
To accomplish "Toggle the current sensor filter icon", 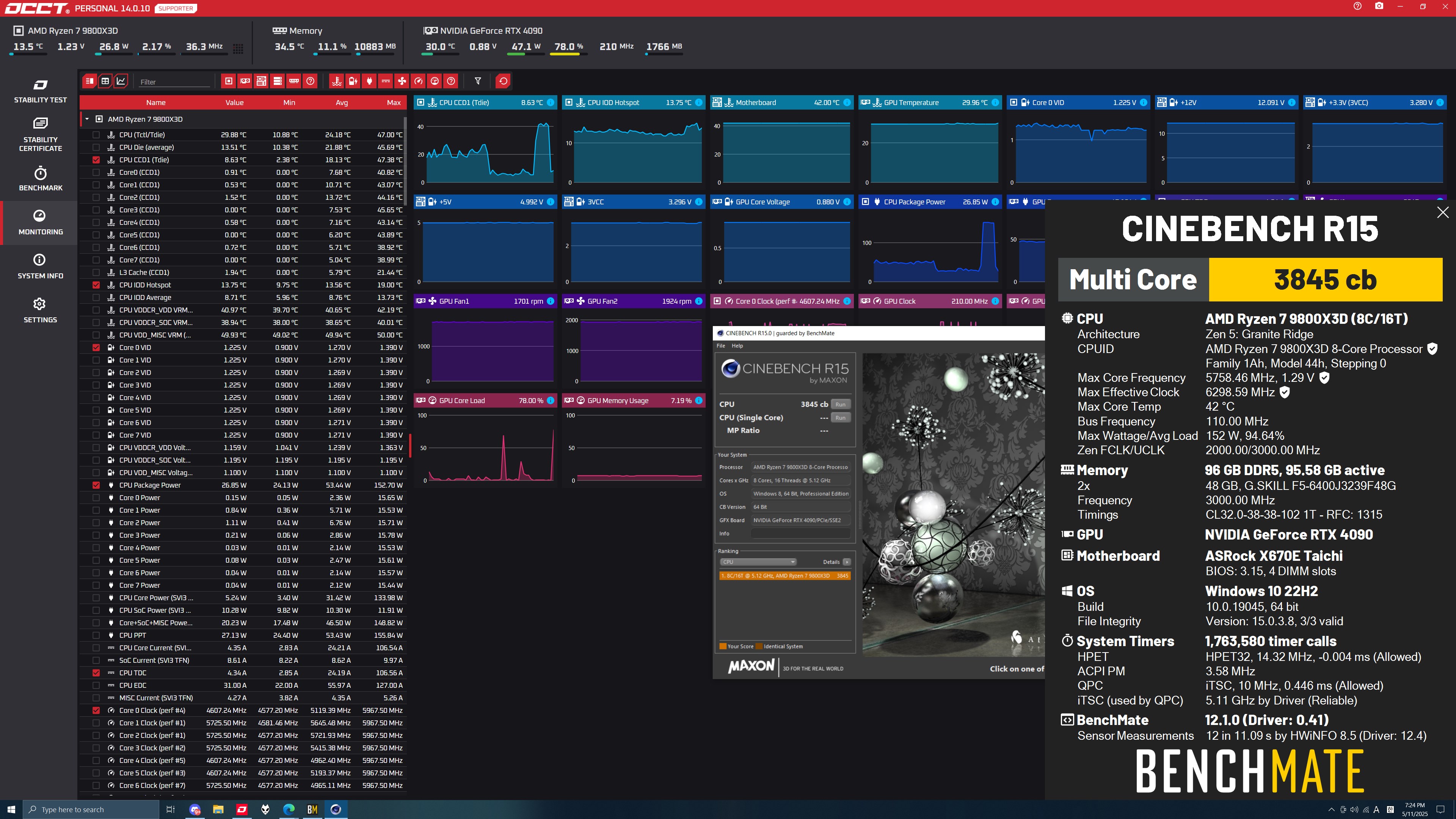I will (386, 82).
